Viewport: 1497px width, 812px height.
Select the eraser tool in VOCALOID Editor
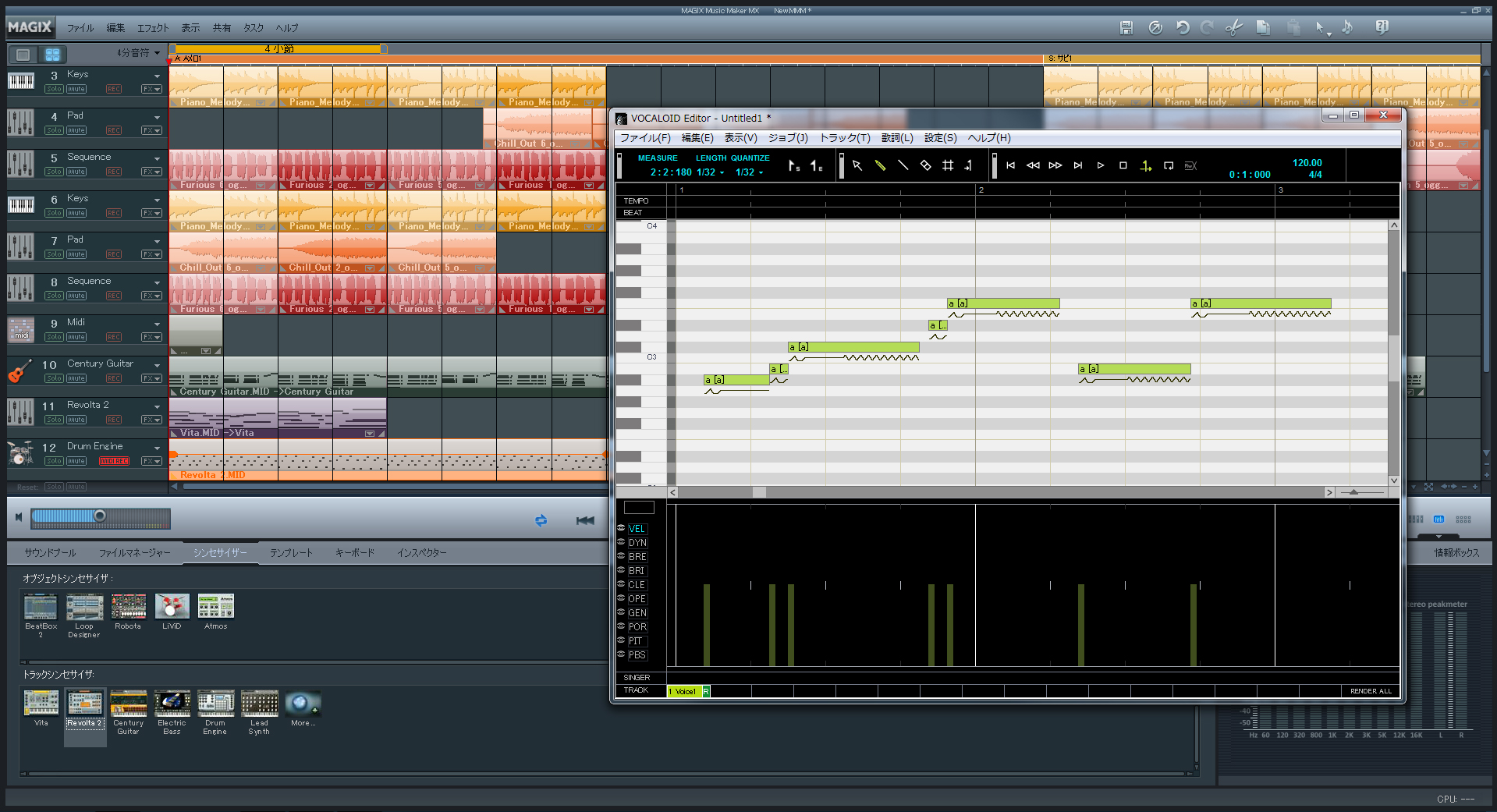click(925, 165)
